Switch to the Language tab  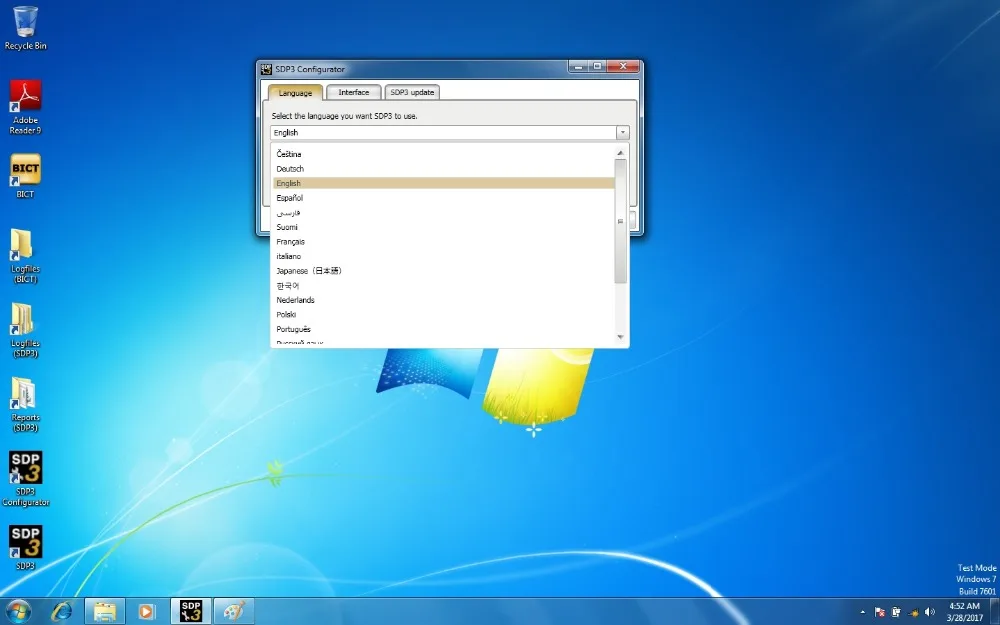coord(295,92)
